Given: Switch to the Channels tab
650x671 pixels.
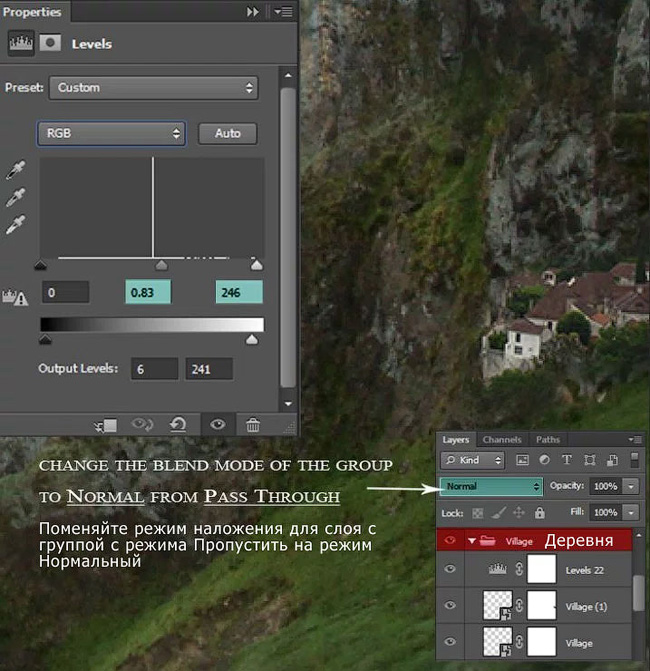Looking at the screenshot, I should click(x=502, y=439).
